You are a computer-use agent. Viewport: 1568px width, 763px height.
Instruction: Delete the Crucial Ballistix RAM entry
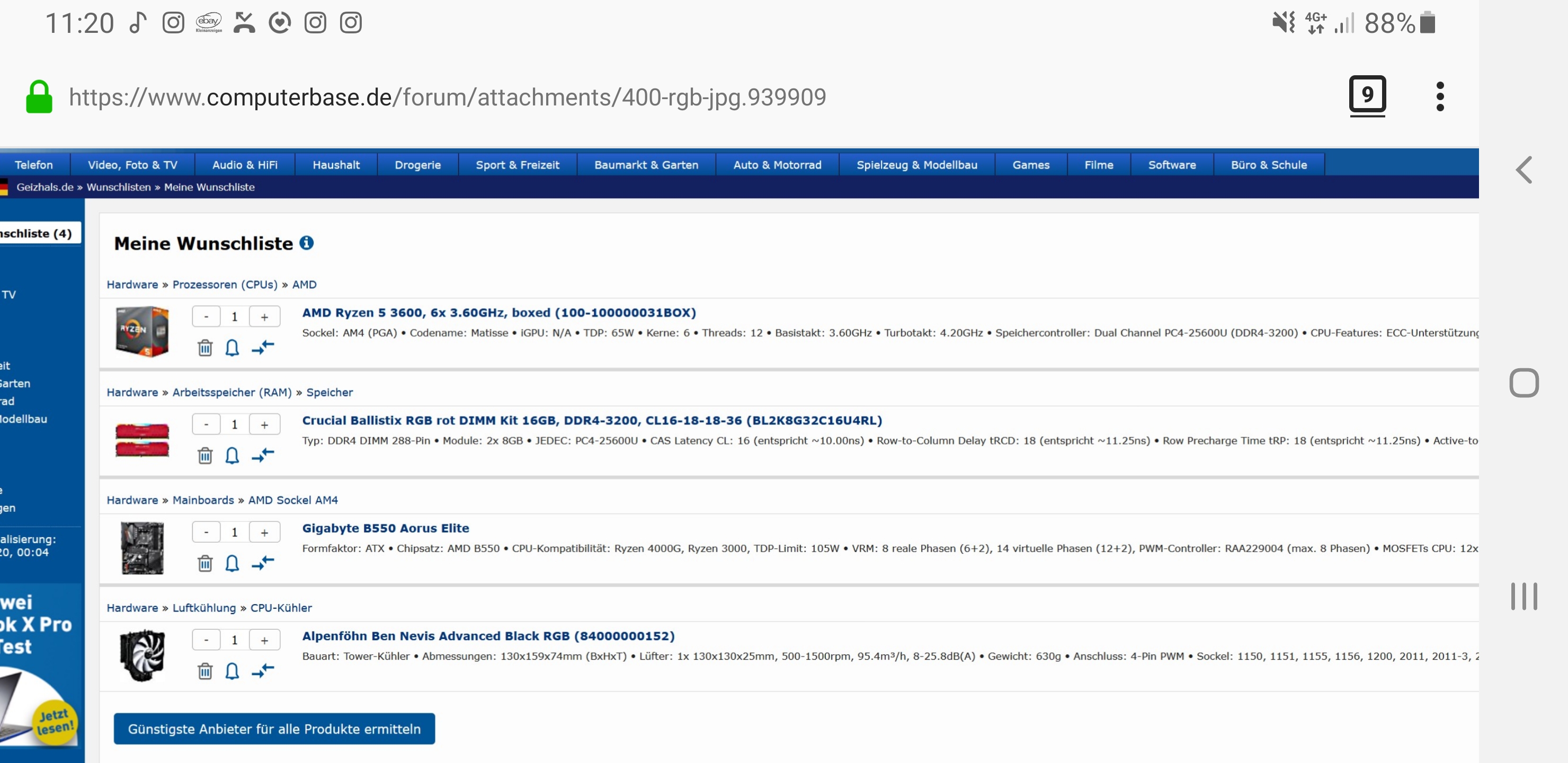click(204, 456)
